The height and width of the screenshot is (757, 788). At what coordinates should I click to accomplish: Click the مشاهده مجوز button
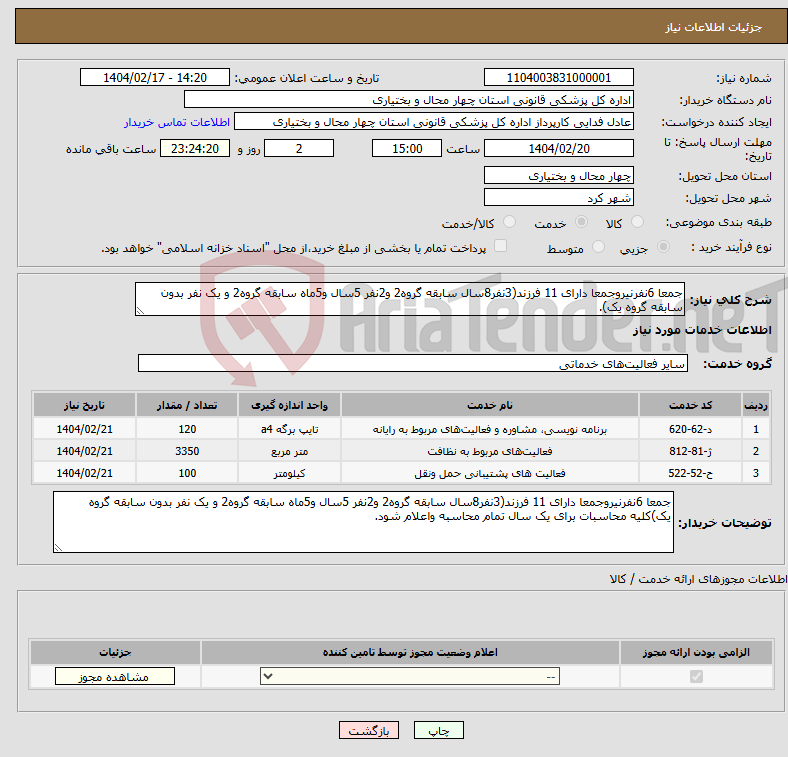tap(115, 677)
